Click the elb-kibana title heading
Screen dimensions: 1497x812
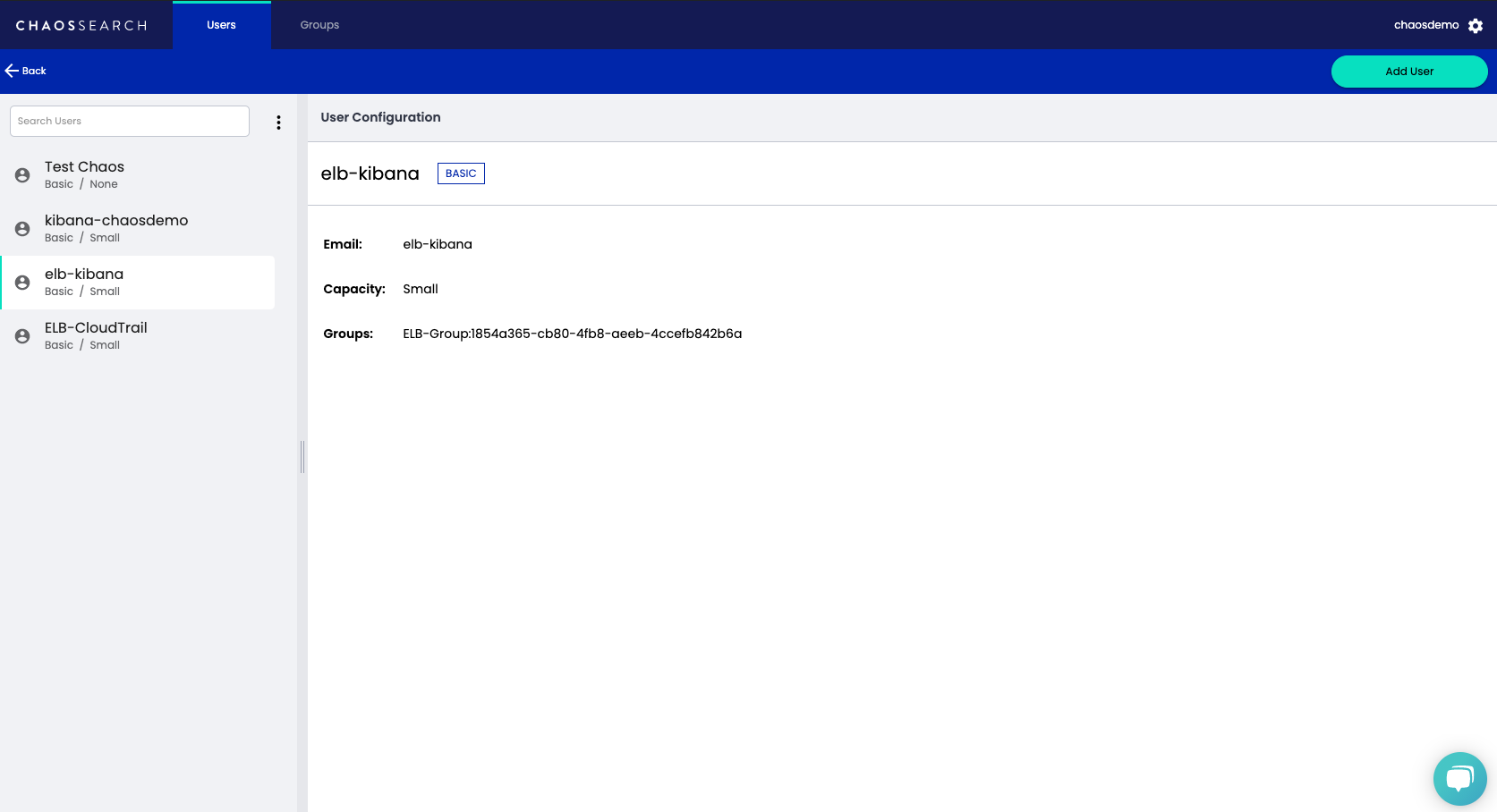pyautogui.click(x=370, y=173)
